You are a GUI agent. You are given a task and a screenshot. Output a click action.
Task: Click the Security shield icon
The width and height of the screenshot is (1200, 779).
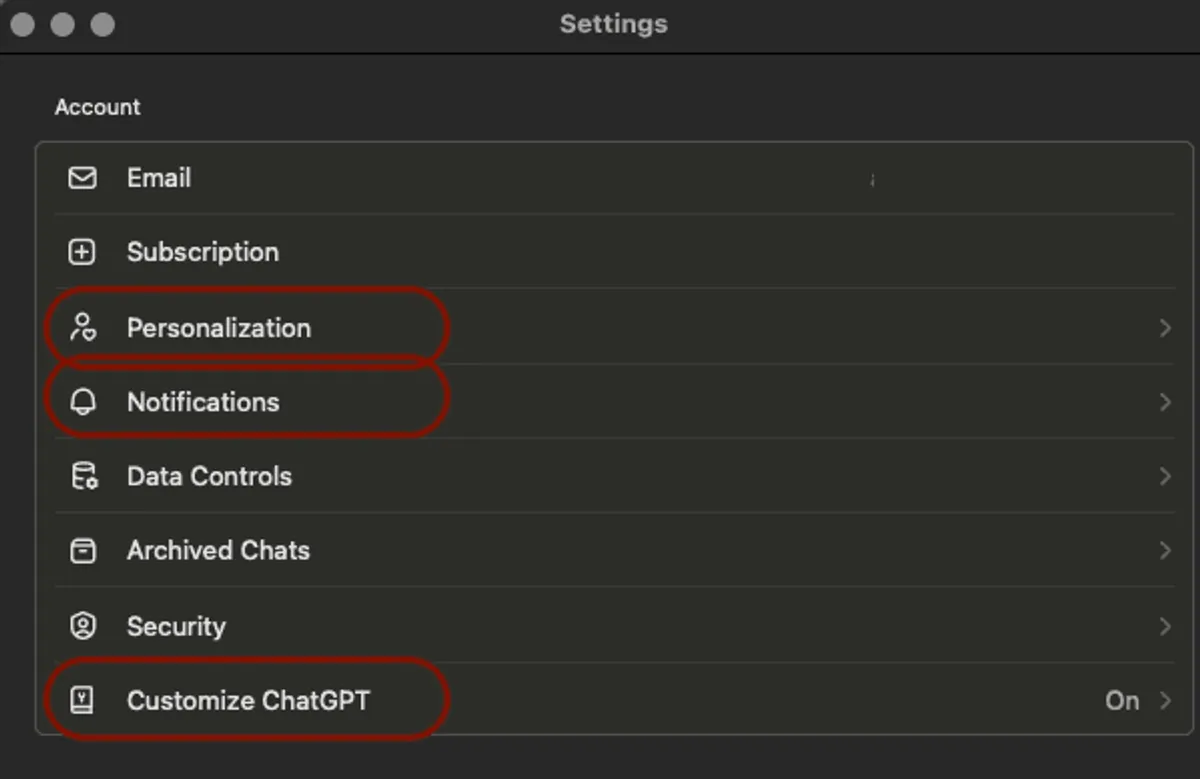(82, 626)
